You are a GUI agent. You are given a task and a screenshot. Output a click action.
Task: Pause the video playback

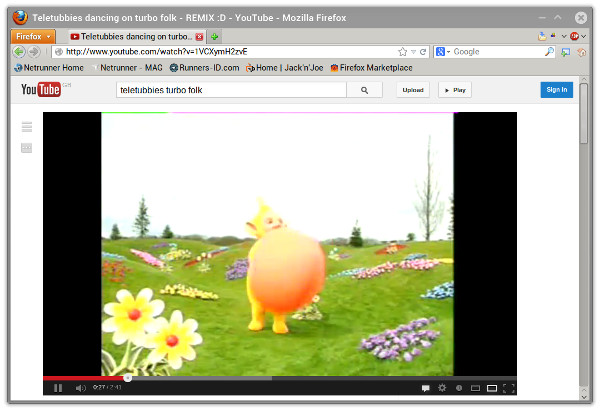coord(58,388)
